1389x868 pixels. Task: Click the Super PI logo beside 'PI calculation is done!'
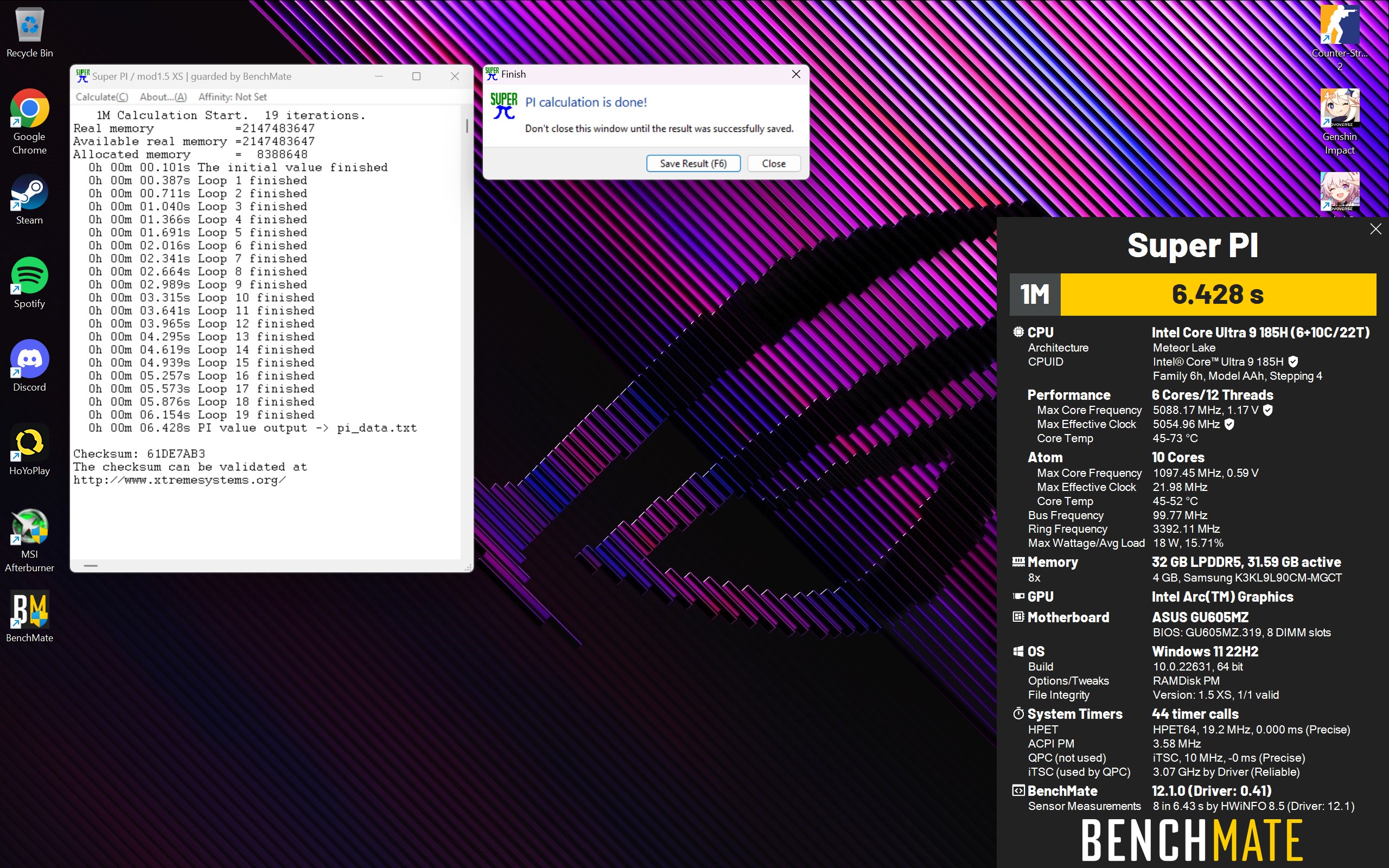point(504,106)
